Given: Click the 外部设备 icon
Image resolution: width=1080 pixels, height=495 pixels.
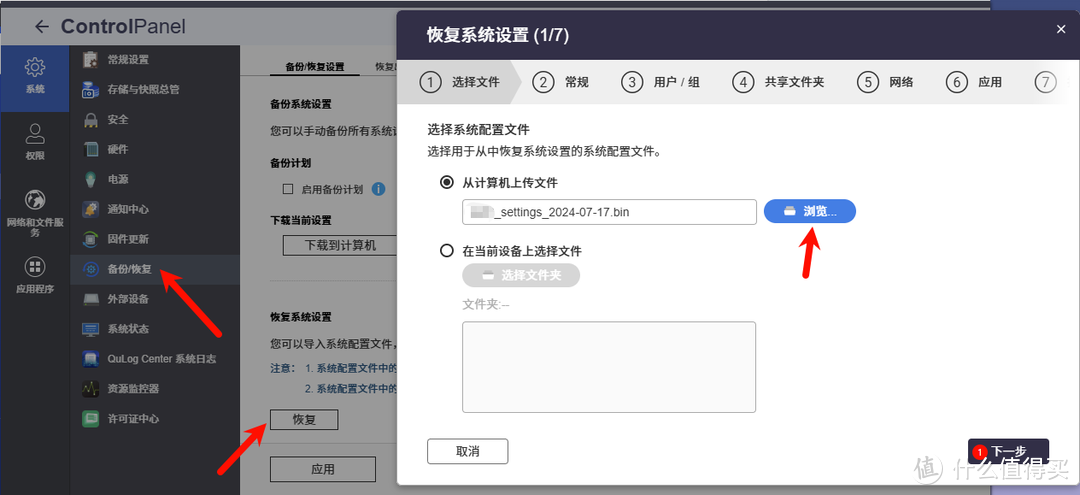Looking at the screenshot, I should pyautogui.click(x=91, y=299).
